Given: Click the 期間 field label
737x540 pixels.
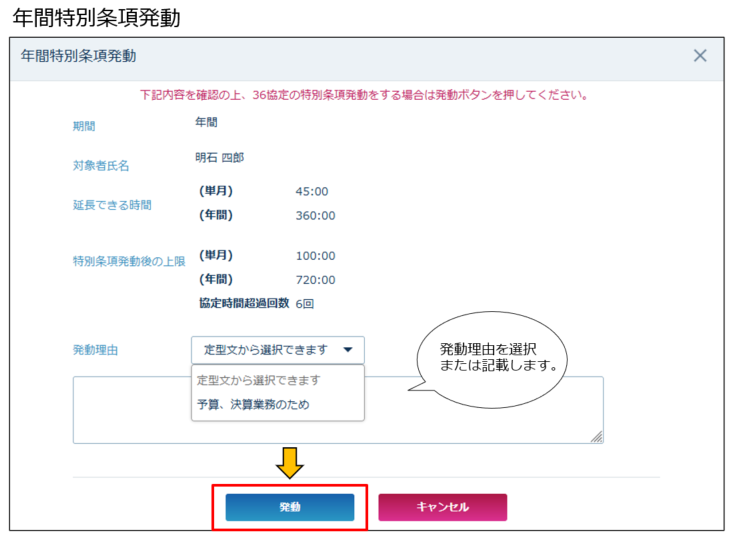Looking at the screenshot, I should [x=85, y=127].
